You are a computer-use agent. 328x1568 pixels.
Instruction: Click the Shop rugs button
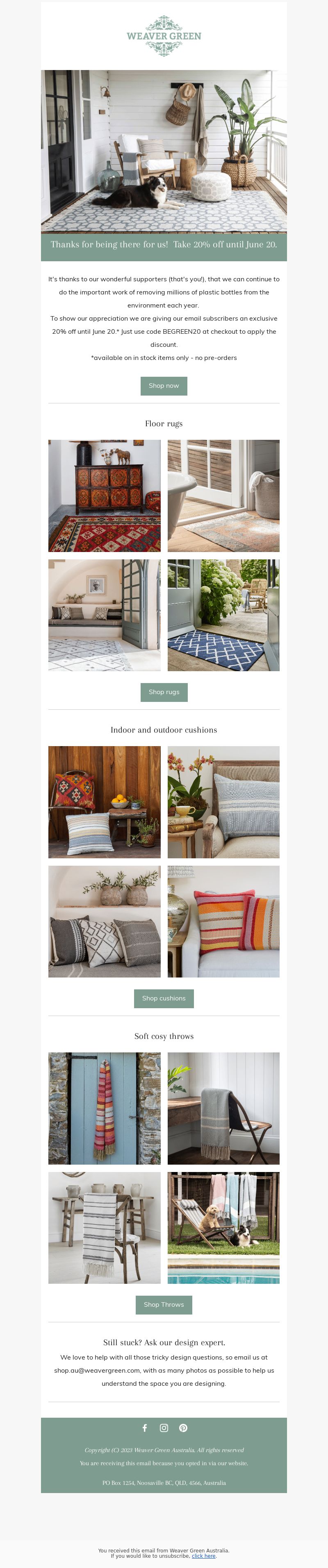[164, 692]
